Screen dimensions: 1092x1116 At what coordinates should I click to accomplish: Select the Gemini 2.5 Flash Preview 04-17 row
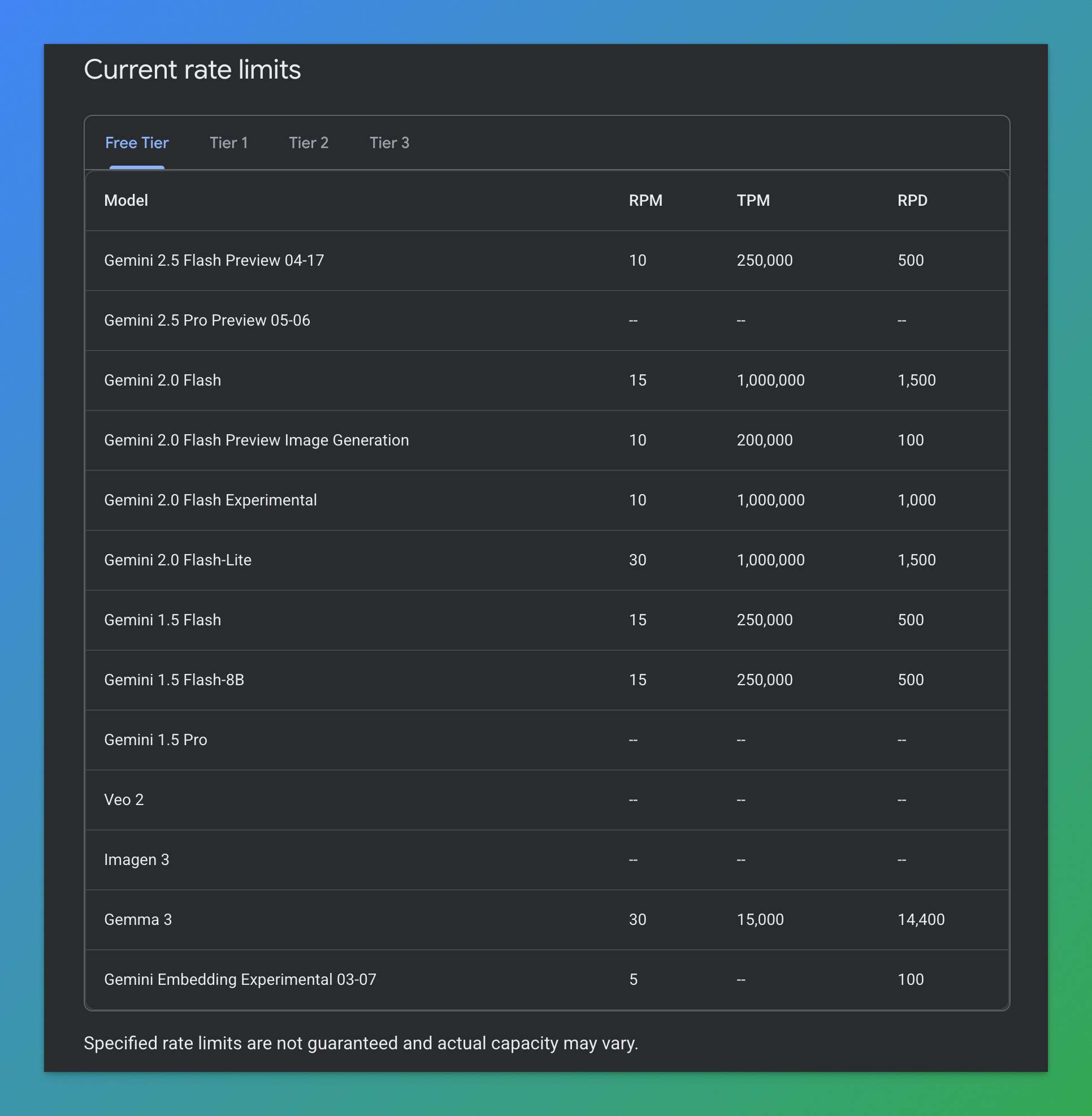pyautogui.click(x=214, y=261)
